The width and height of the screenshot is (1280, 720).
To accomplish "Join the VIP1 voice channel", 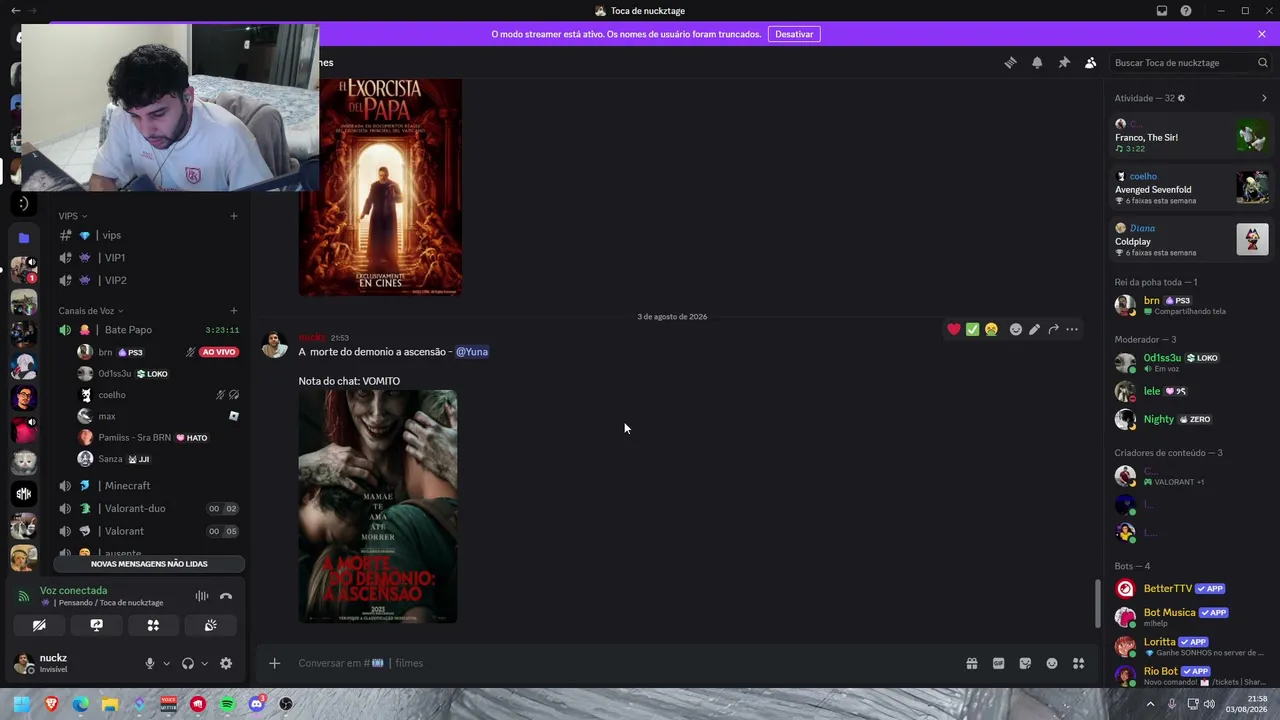I will pyautogui.click(x=149, y=258).
